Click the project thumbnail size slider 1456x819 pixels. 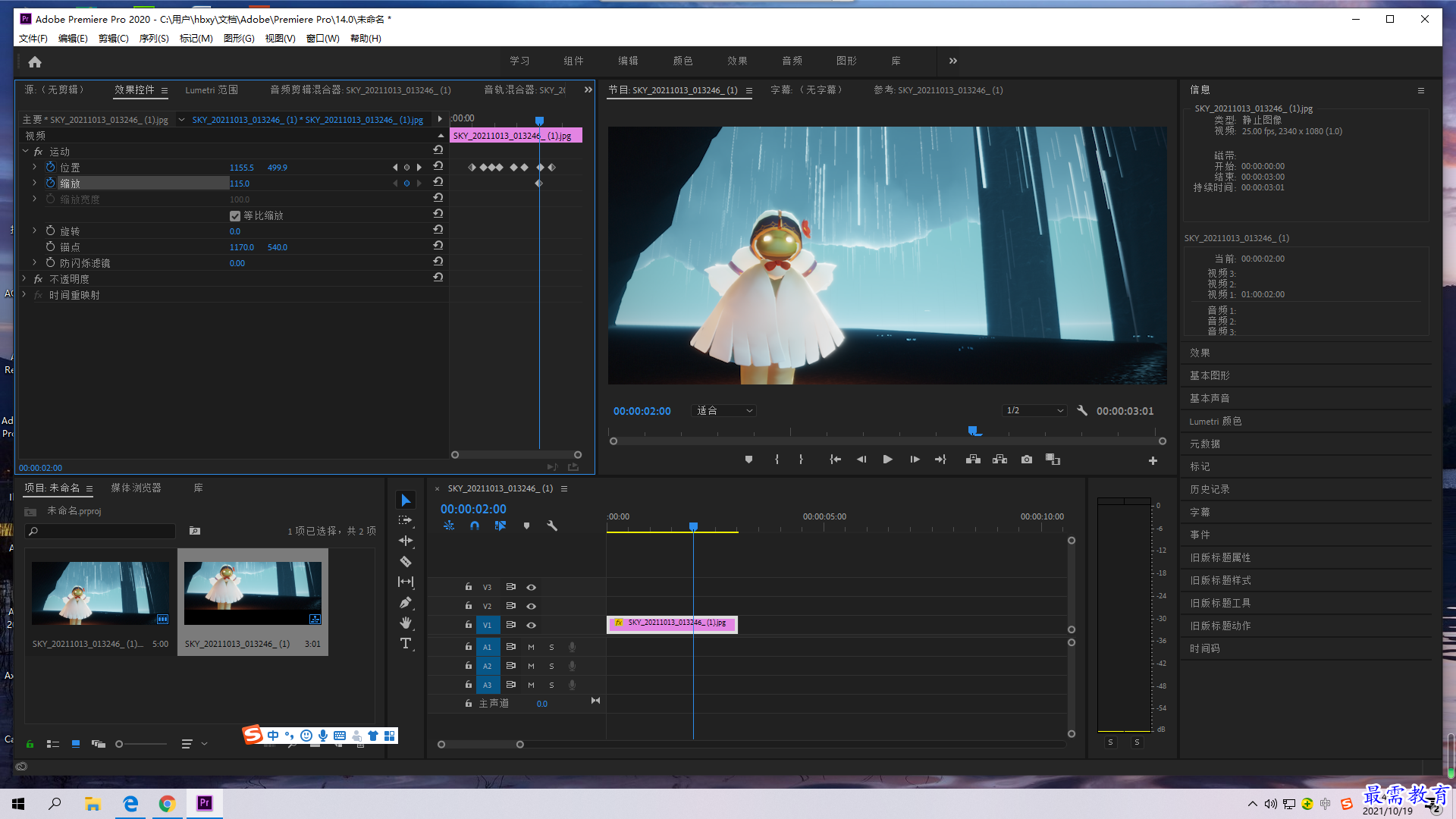coord(141,744)
